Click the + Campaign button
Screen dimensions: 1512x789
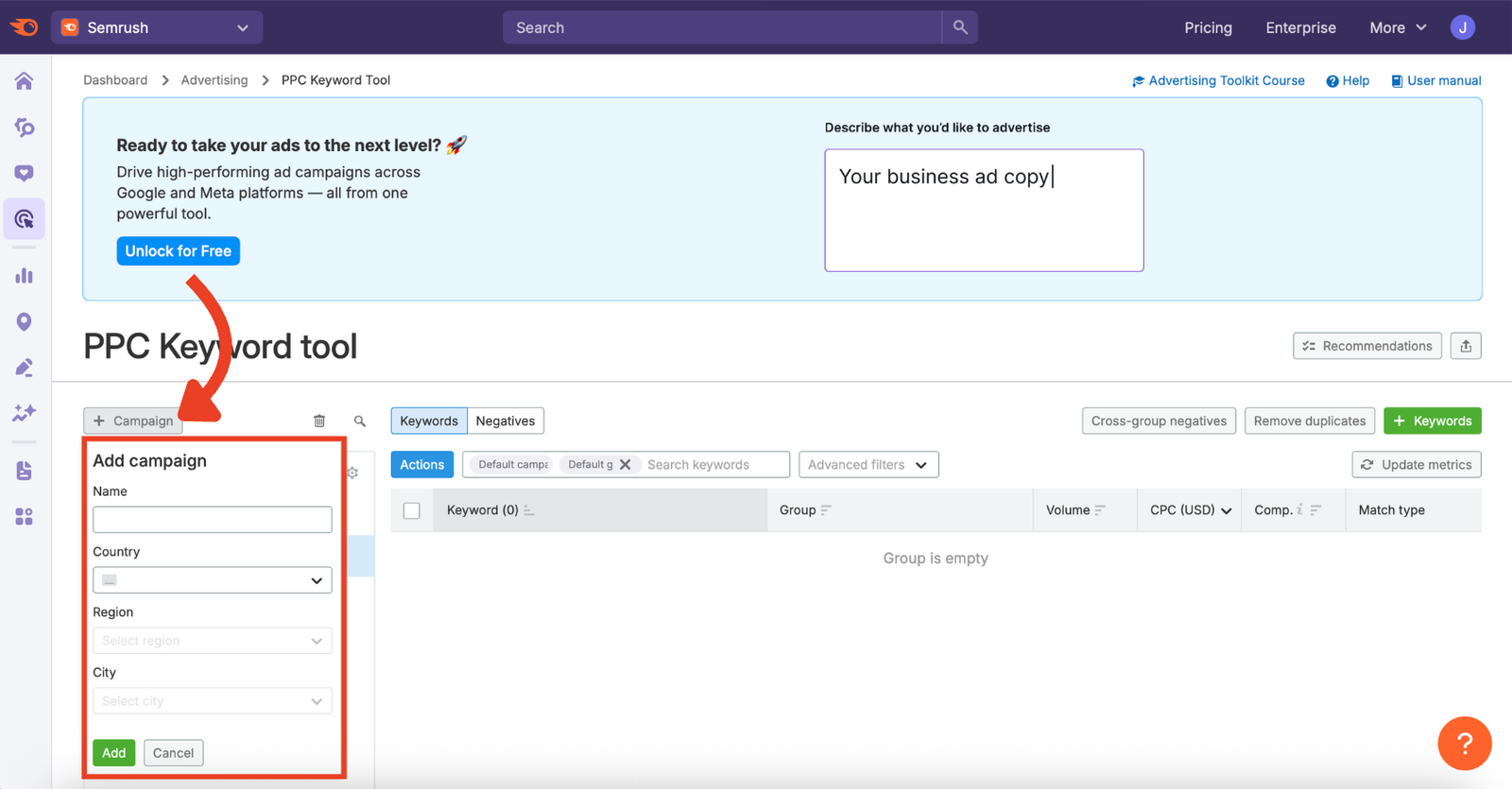[133, 420]
